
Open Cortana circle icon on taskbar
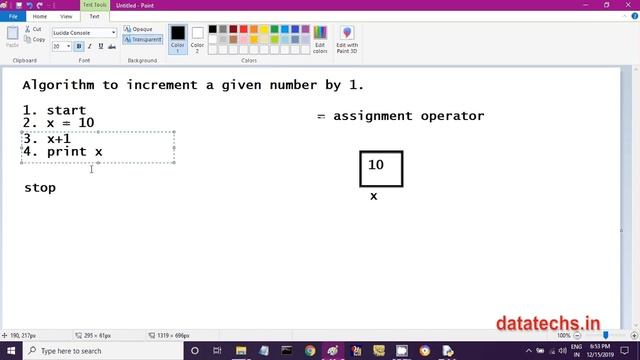(195, 351)
